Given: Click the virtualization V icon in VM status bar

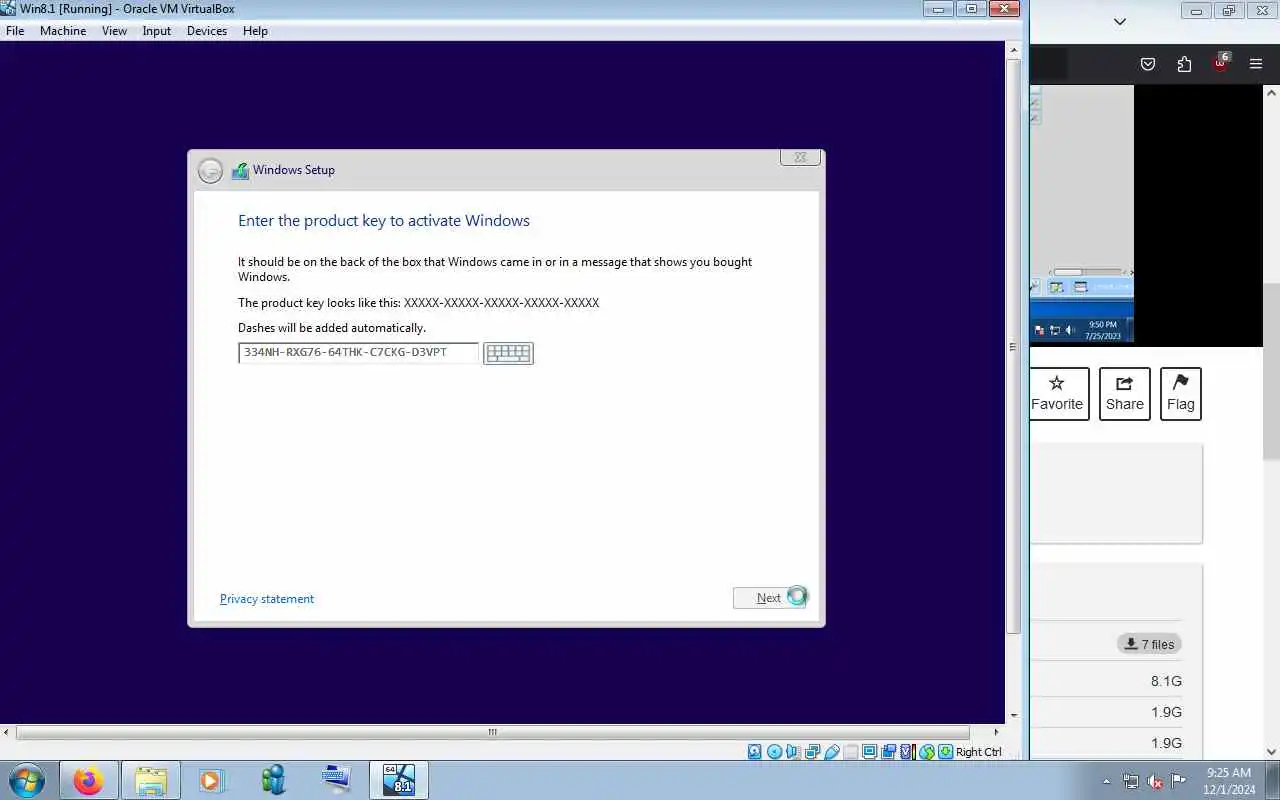Looking at the screenshot, I should (907, 752).
